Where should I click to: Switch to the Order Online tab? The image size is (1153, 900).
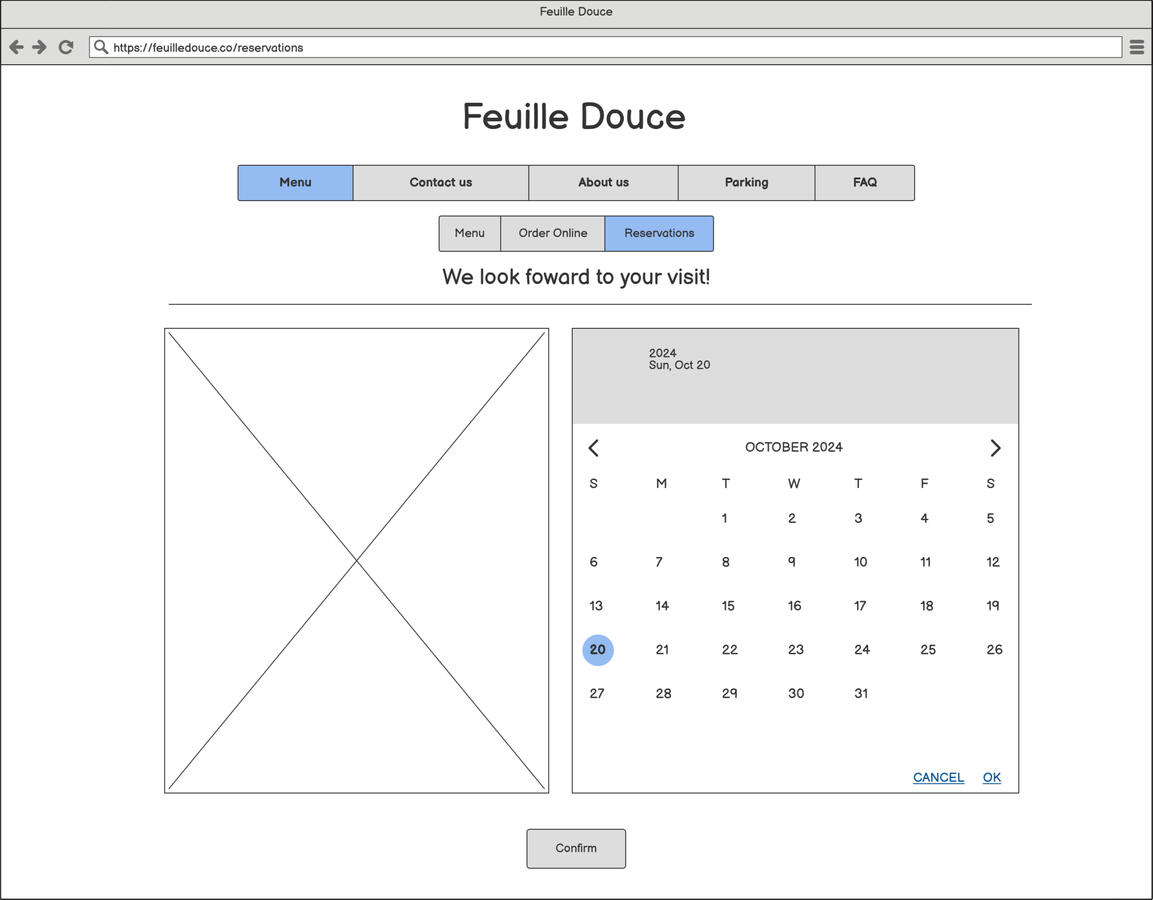tap(552, 233)
